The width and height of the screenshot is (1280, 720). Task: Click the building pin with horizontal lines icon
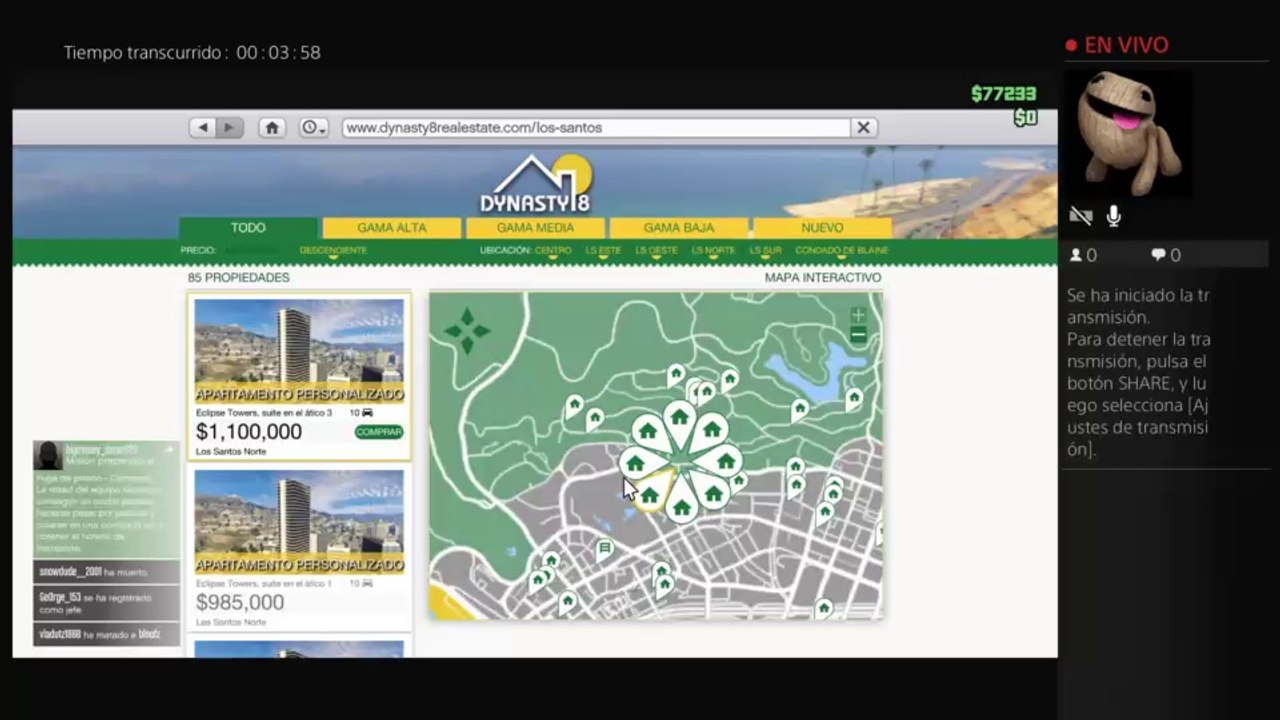(604, 550)
